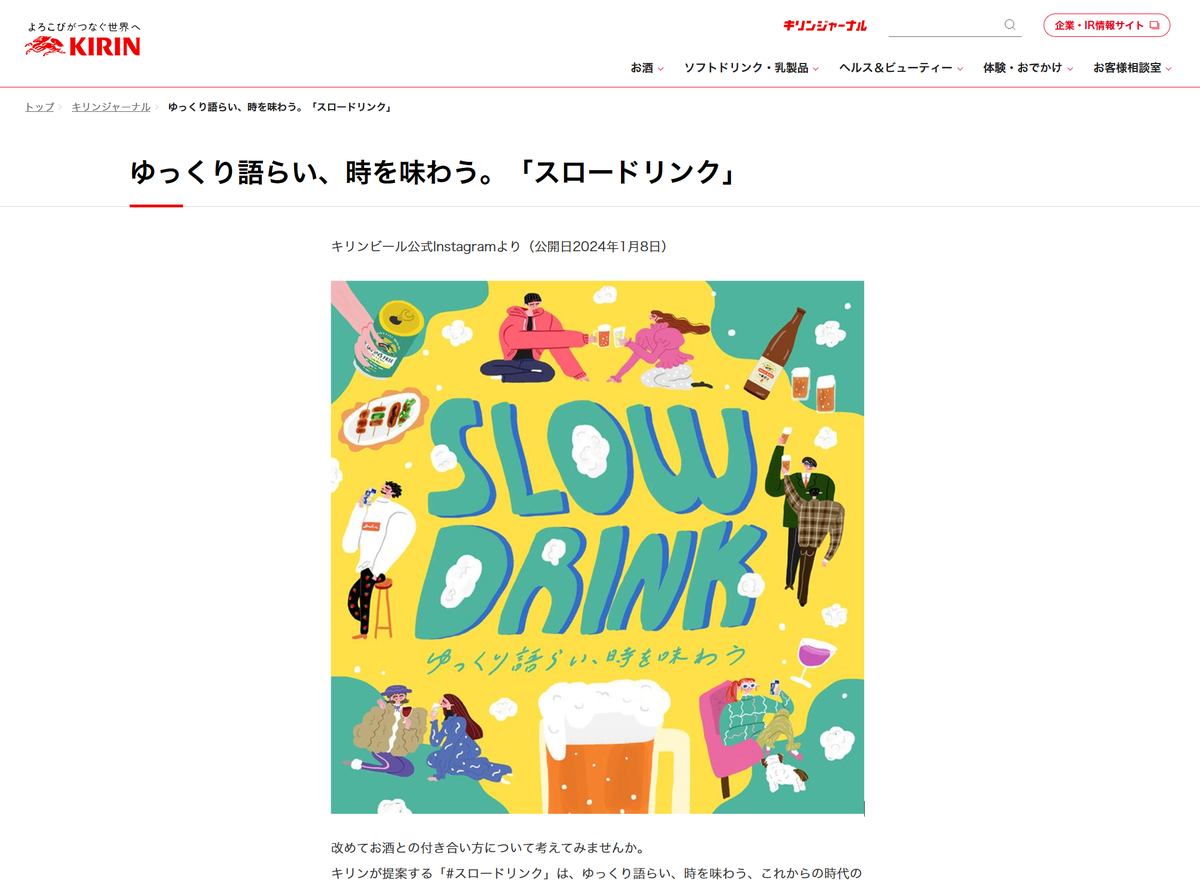Expand the お客様相談室 chevron
Screen dimensions: 1200x884
[1169, 69]
